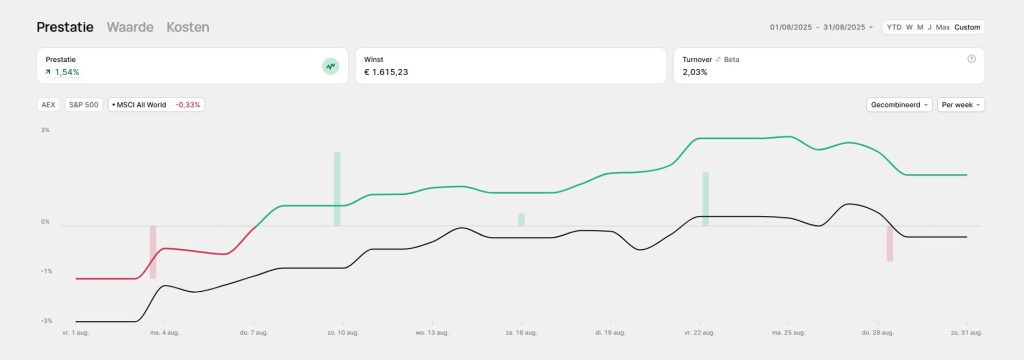Click the -0,33% MSCI value
This screenshot has height=360, width=1024.
pos(188,105)
